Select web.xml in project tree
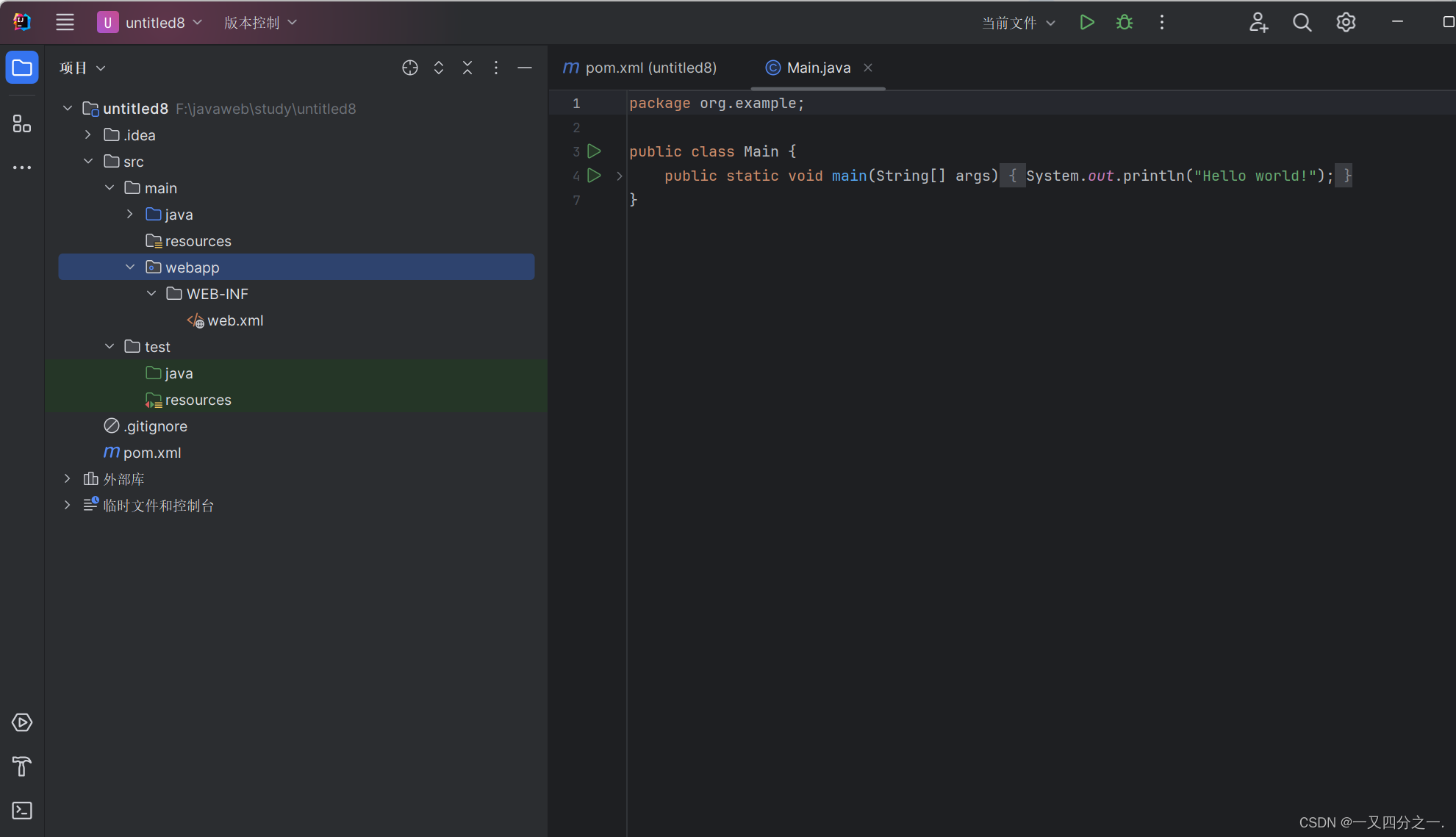Image resolution: width=1456 pixels, height=837 pixels. click(x=234, y=320)
